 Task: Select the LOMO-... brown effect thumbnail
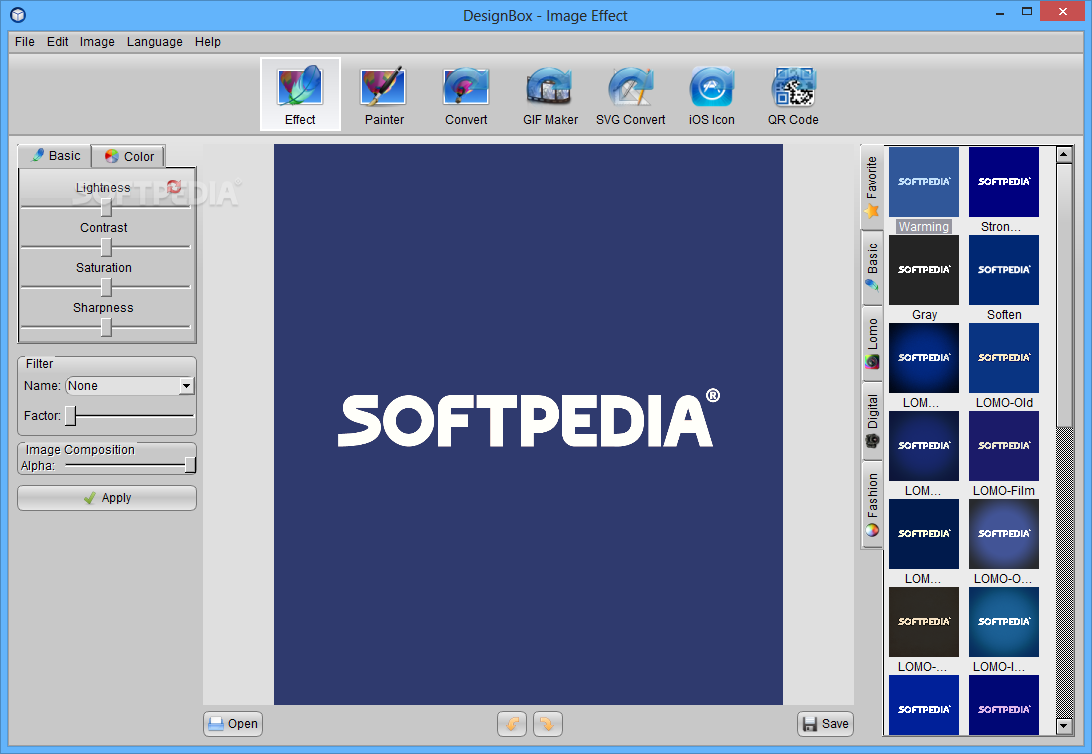[923, 622]
